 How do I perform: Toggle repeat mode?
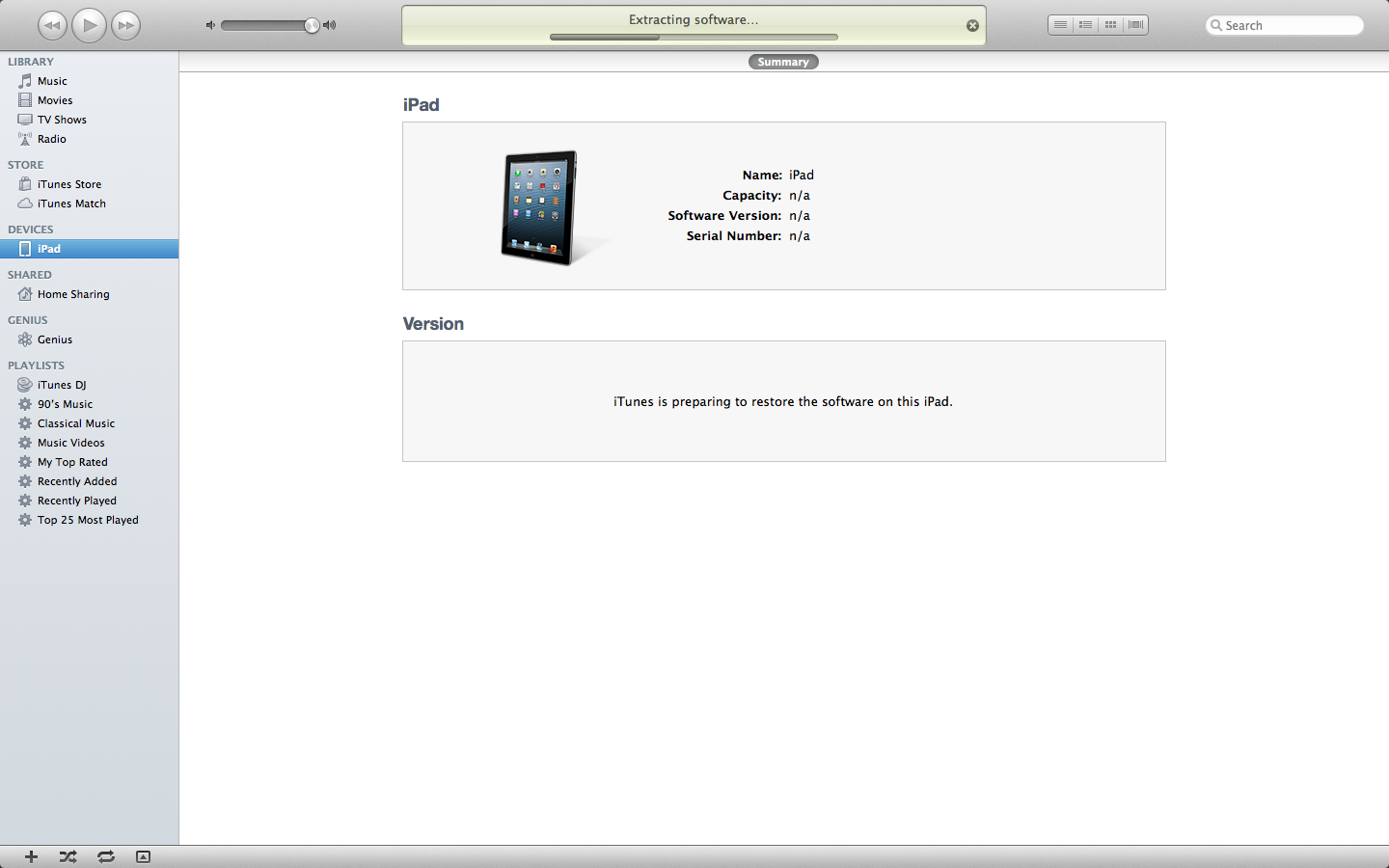pyautogui.click(x=105, y=856)
